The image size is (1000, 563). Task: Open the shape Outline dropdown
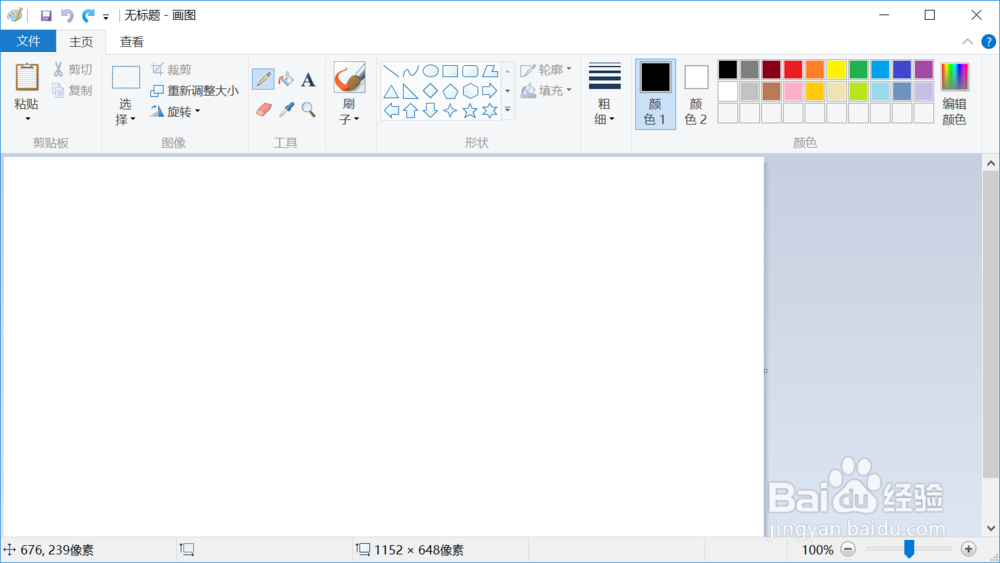[x=546, y=69]
